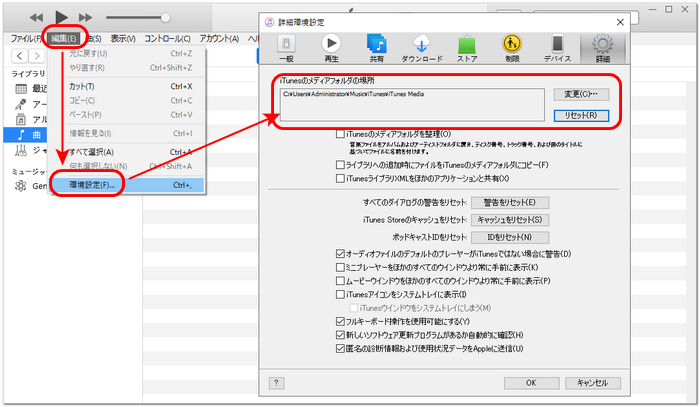Open the ストア (Store) preferences tab
The height and width of the screenshot is (407, 700).
467,48
